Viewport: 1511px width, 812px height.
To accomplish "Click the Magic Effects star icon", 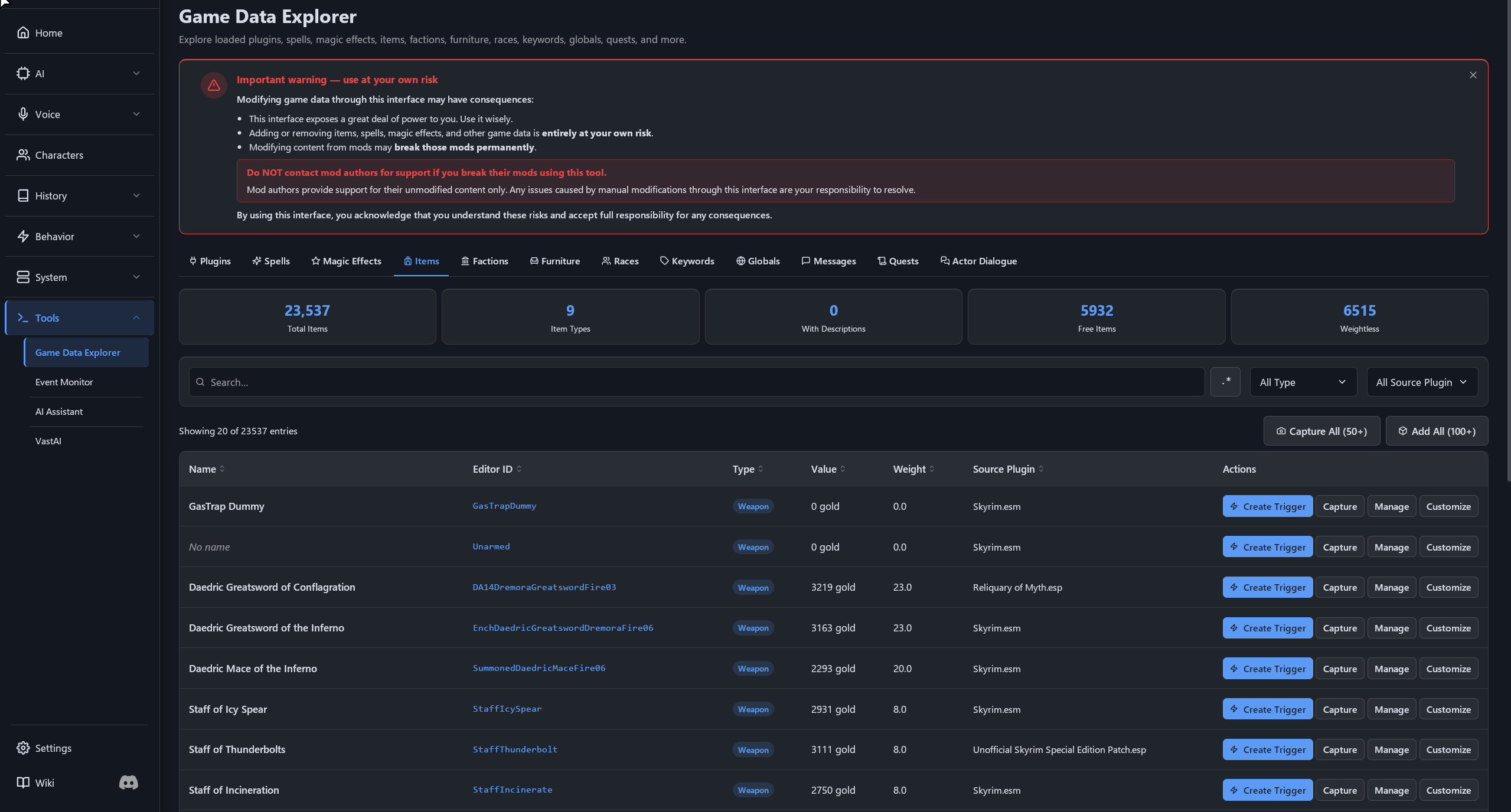I will click(315, 261).
